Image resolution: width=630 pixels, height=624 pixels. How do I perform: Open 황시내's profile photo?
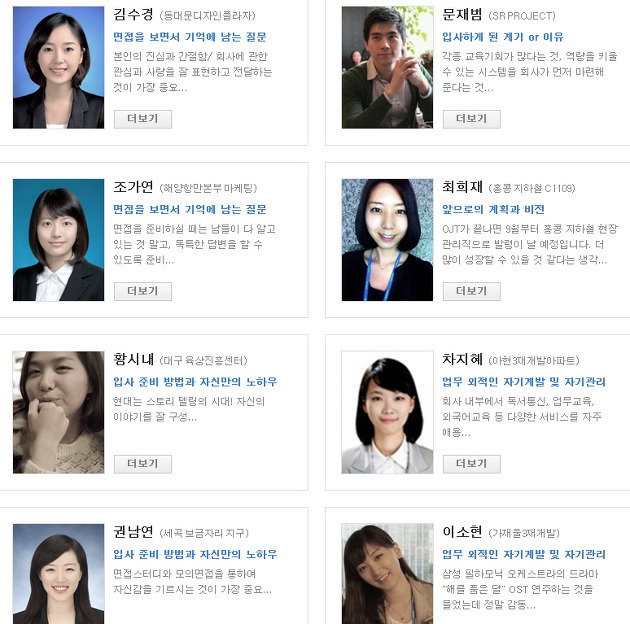pyautogui.click(x=58, y=412)
